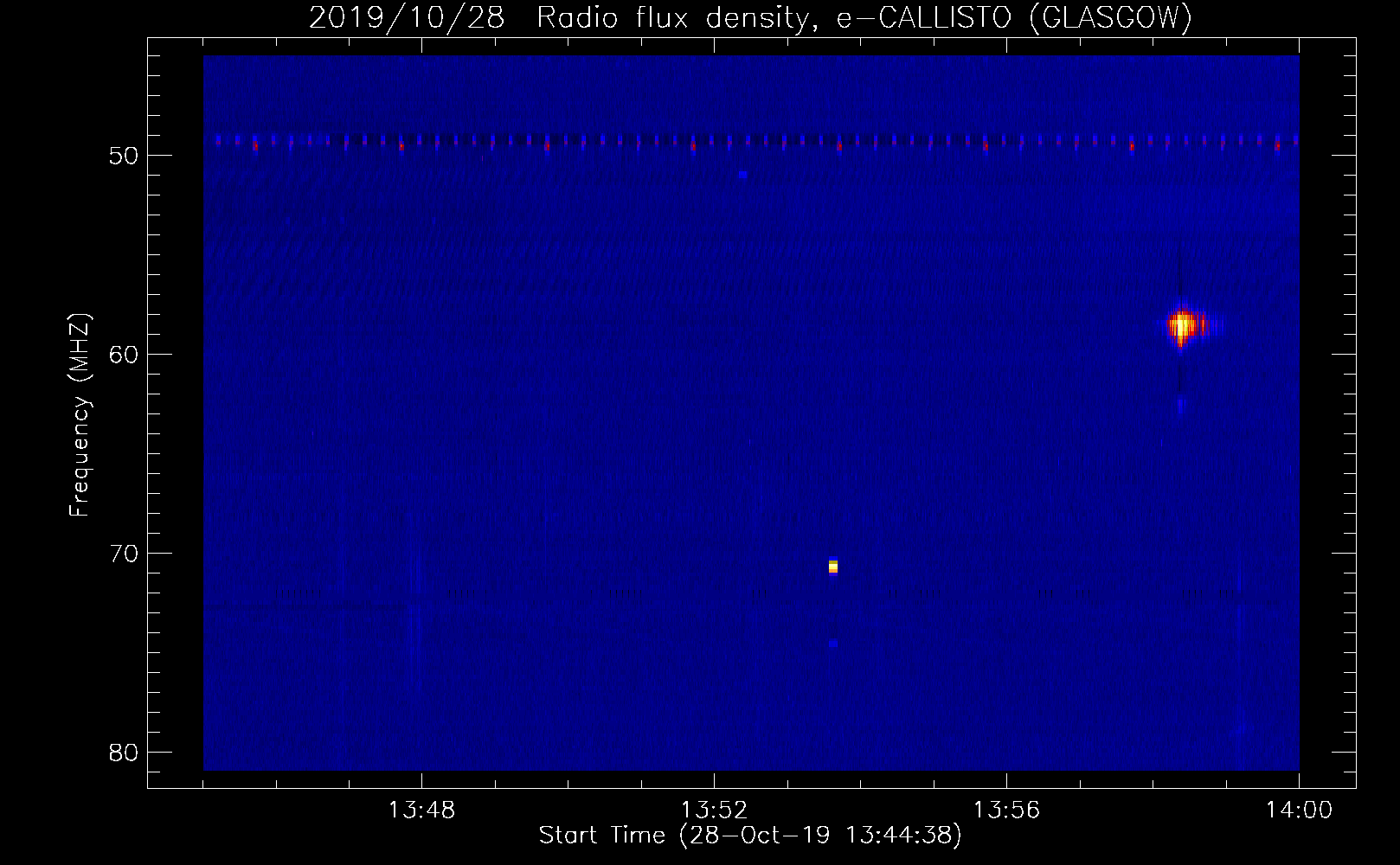Click the 70 frequency tick label
1400x865 pixels.
pos(124,554)
